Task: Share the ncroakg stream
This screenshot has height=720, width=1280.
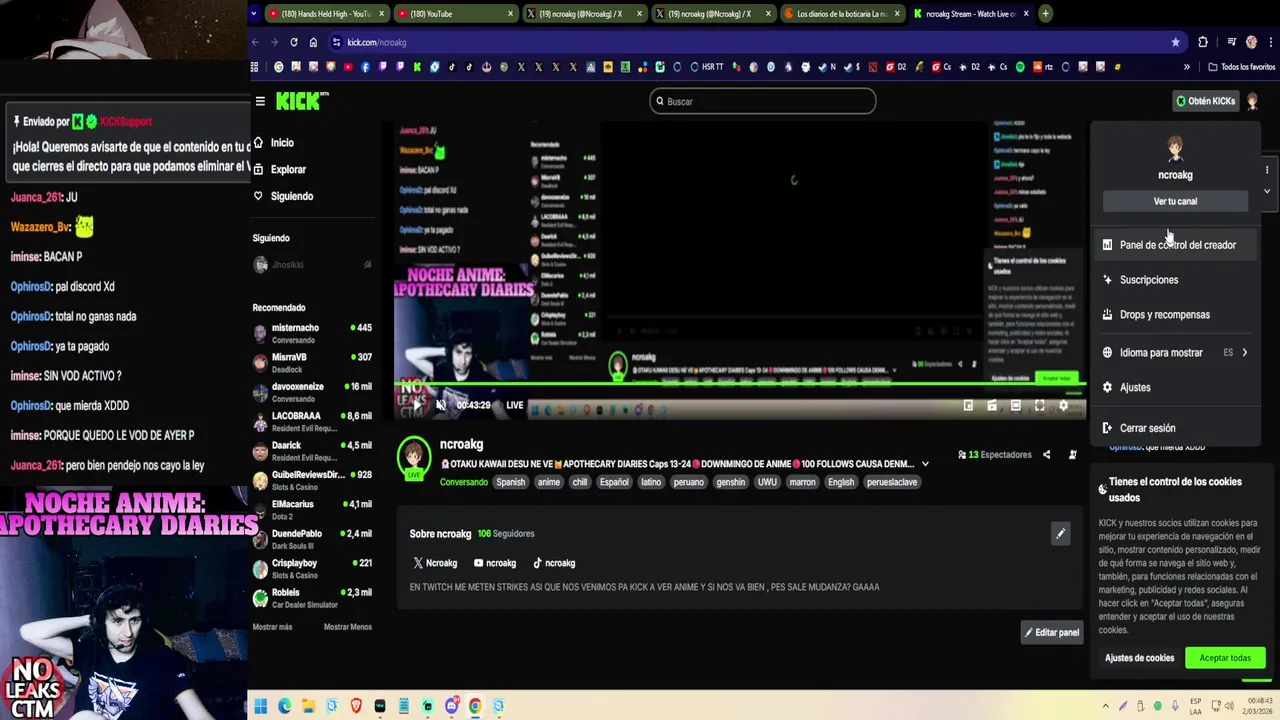Action: pos(1046,455)
